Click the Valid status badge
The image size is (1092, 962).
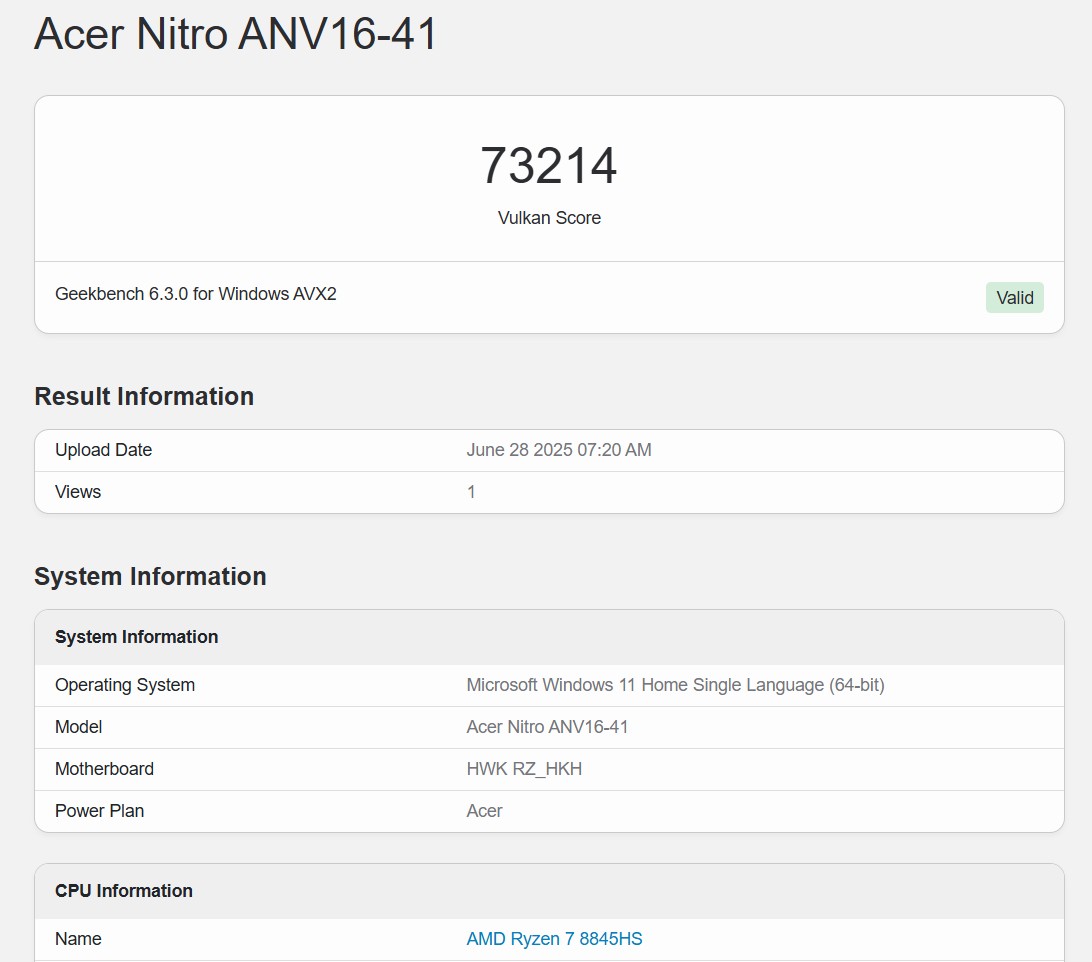click(1014, 297)
